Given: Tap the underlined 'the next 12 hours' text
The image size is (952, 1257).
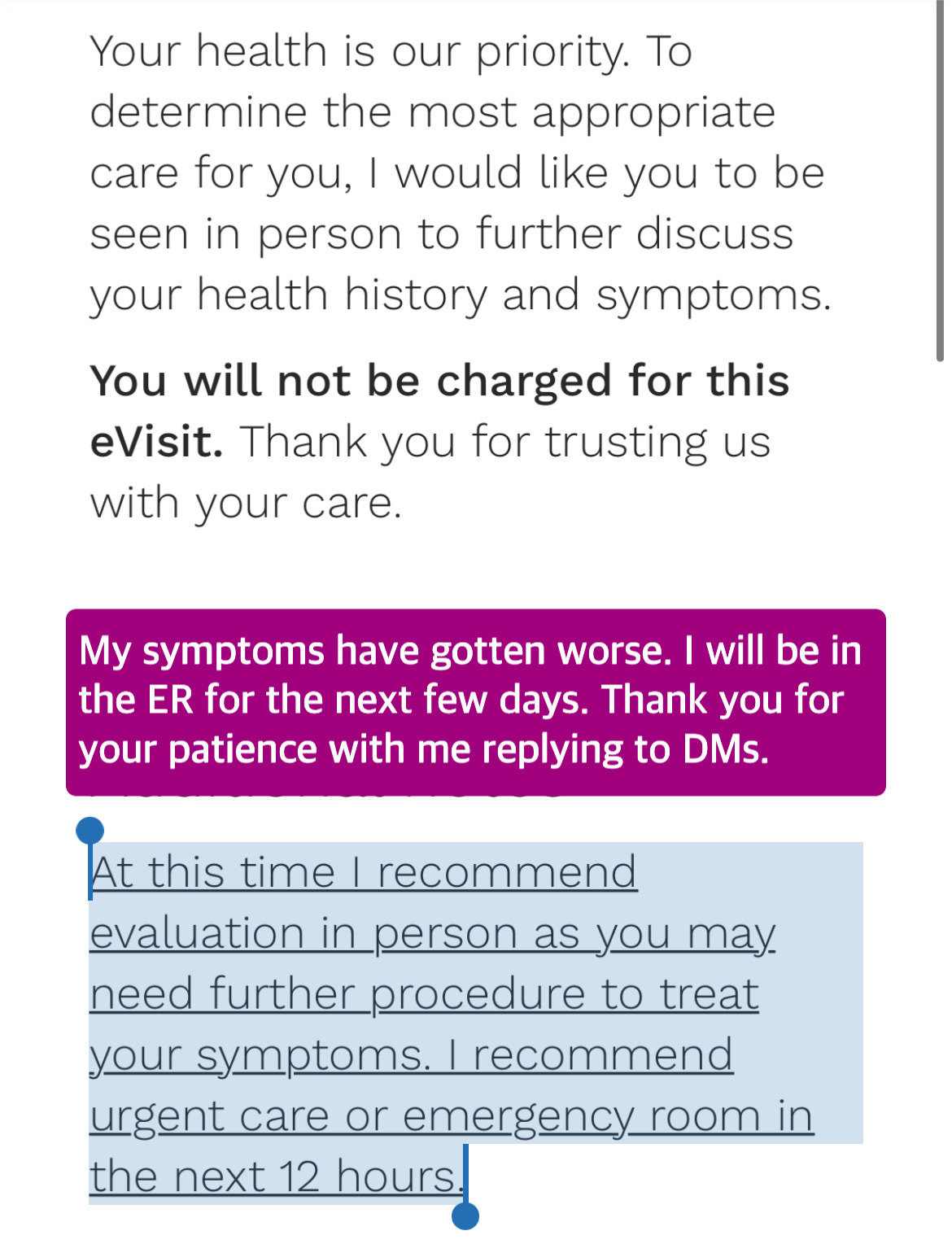Looking at the screenshot, I should [x=276, y=1176].
